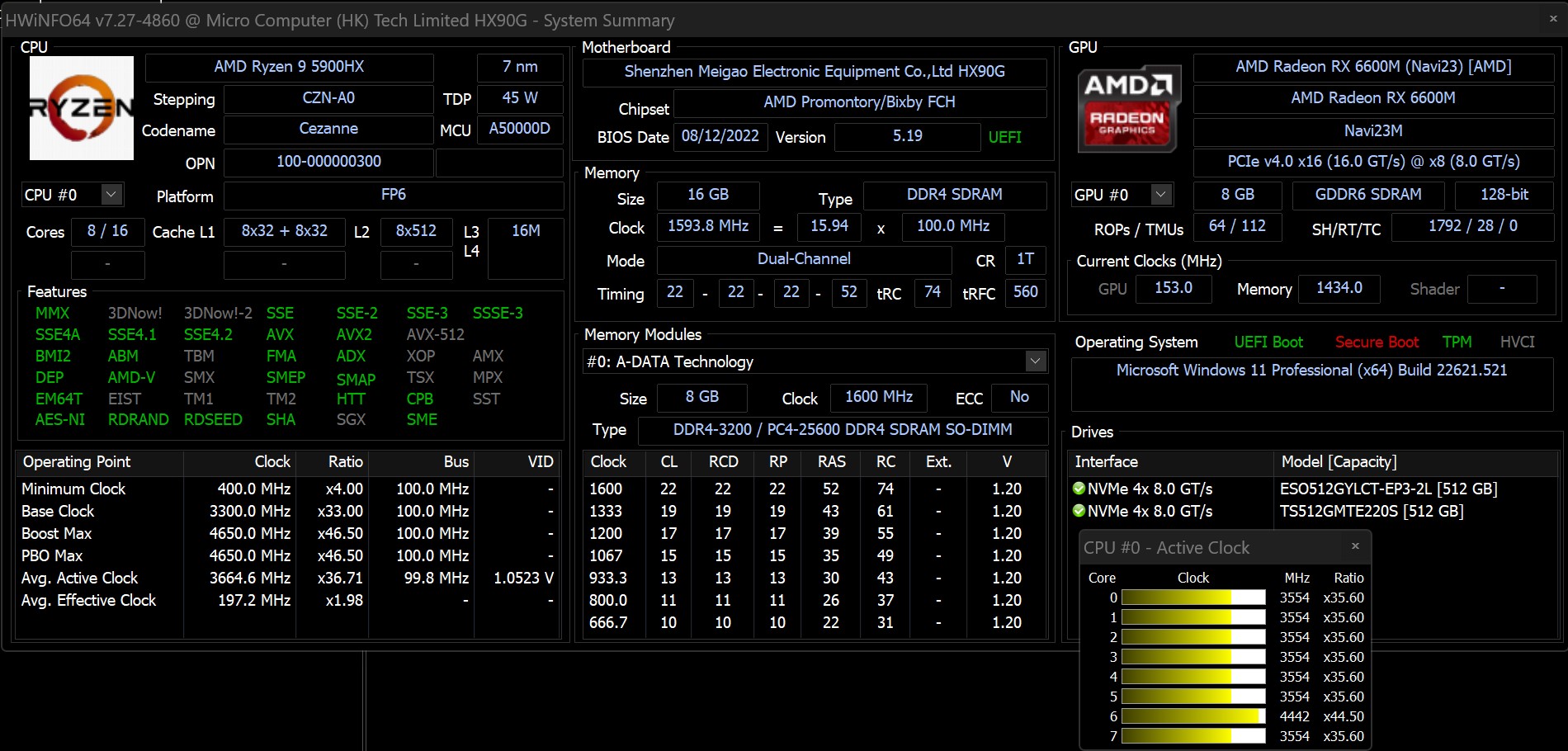Click the AMD Radeon Graphics logo
Image resolution: width=1568 pixels, height=751 pixels.
coord(1128,109)
